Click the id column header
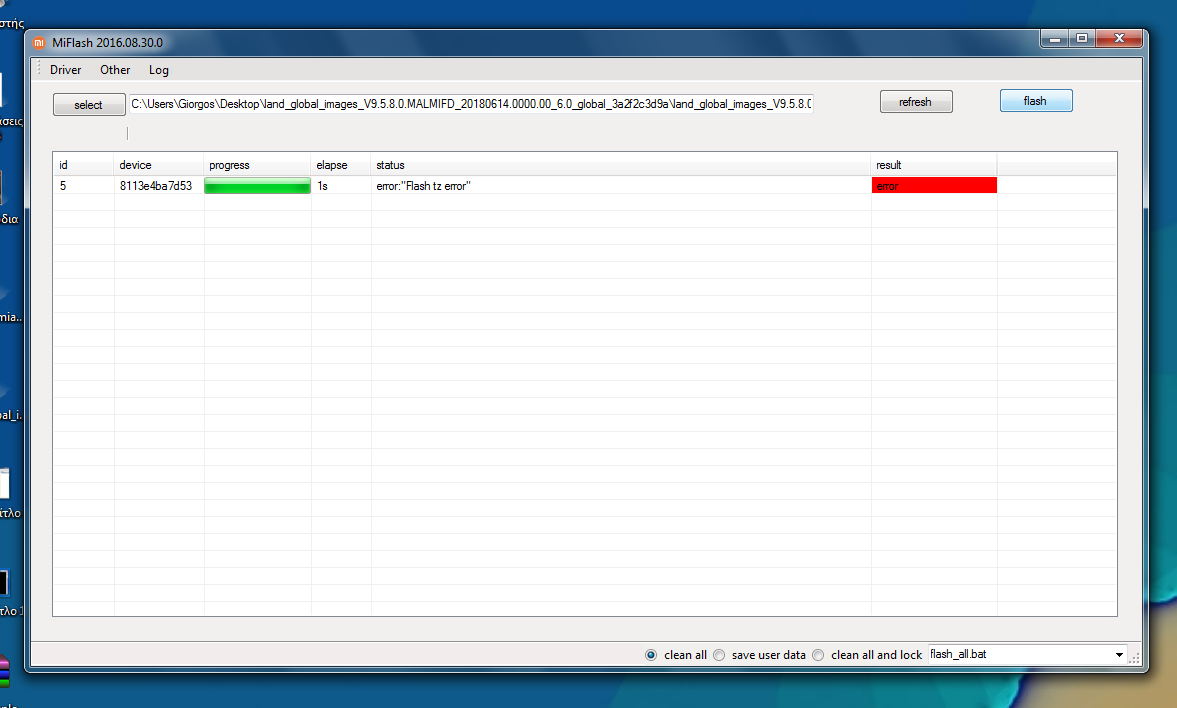1177x708 pixels. 83,165
